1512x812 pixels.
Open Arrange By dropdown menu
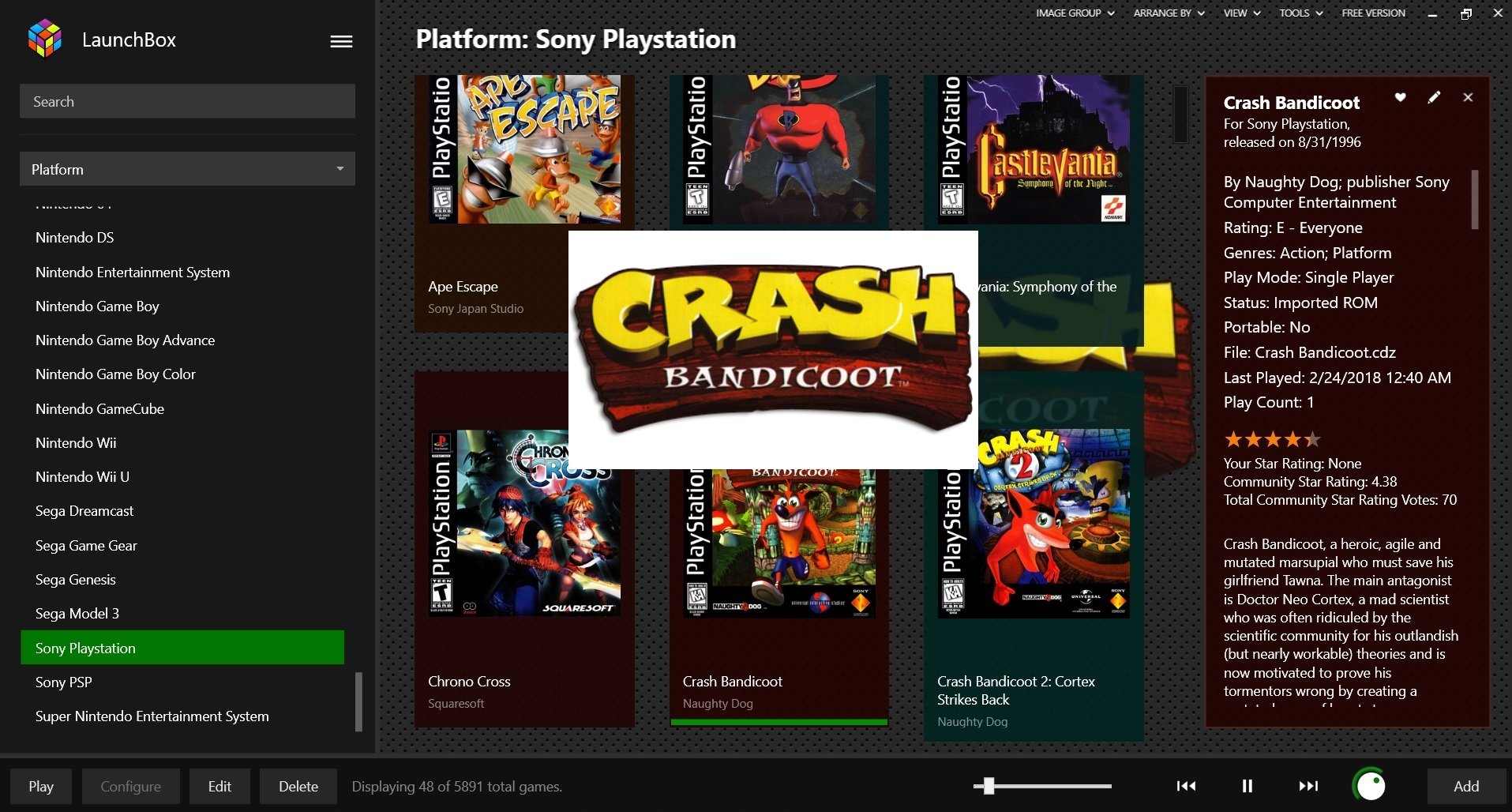pos(1169,13)
